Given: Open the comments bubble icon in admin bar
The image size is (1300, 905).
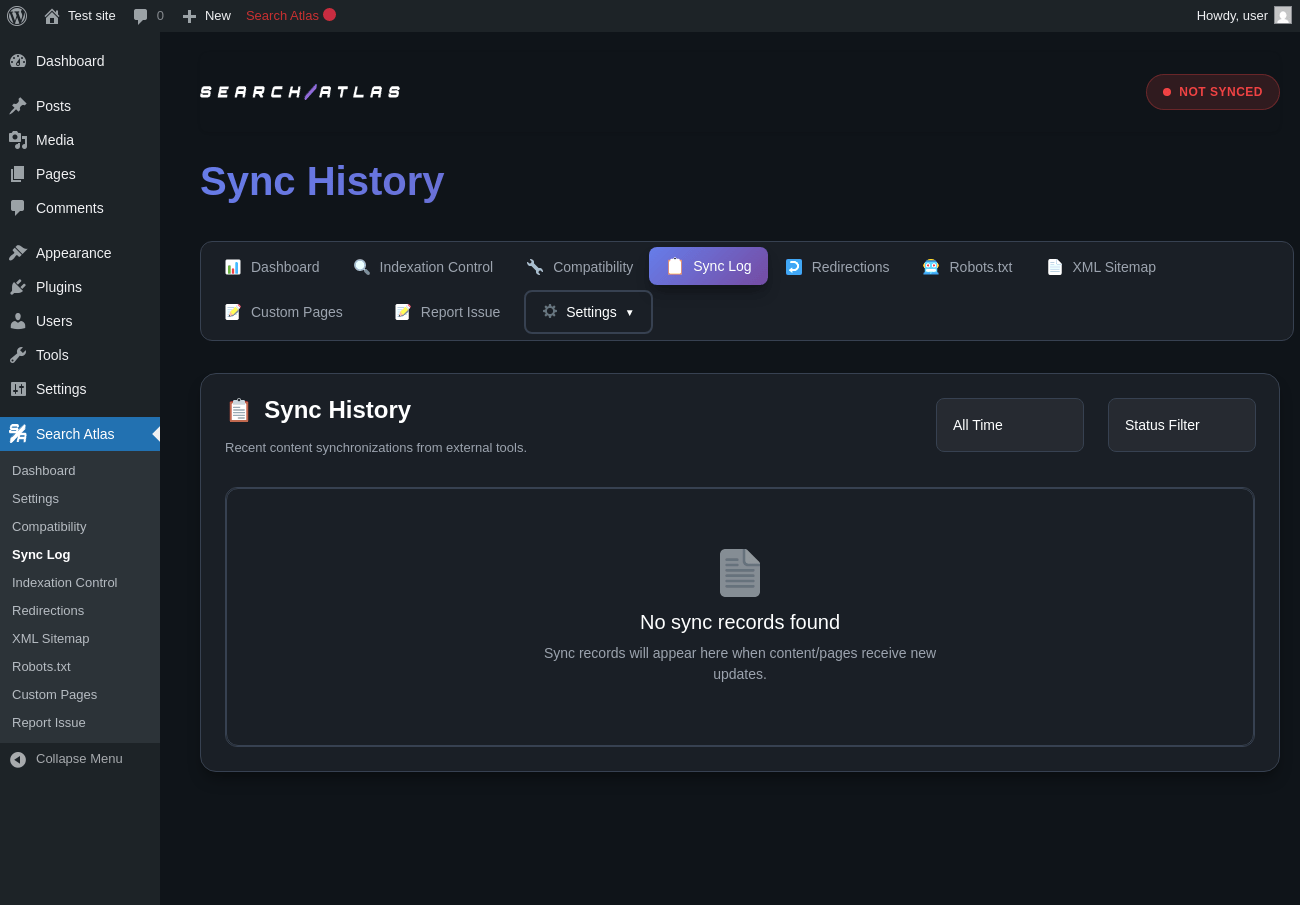Looking at the screenshot, I should (x=141, y=16).
